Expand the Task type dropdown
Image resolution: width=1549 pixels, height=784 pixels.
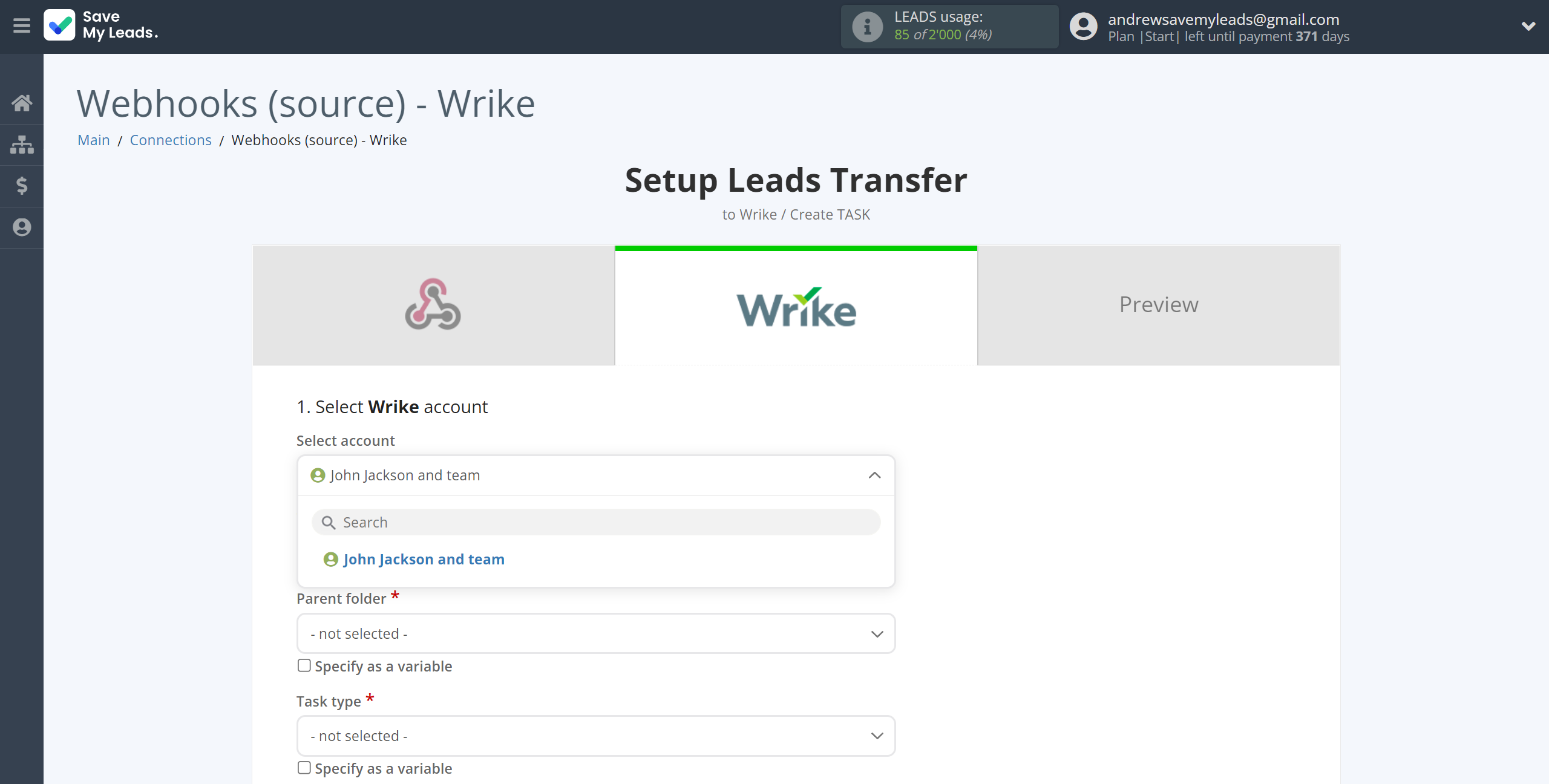pyautogui.click(x=596, y=735)
